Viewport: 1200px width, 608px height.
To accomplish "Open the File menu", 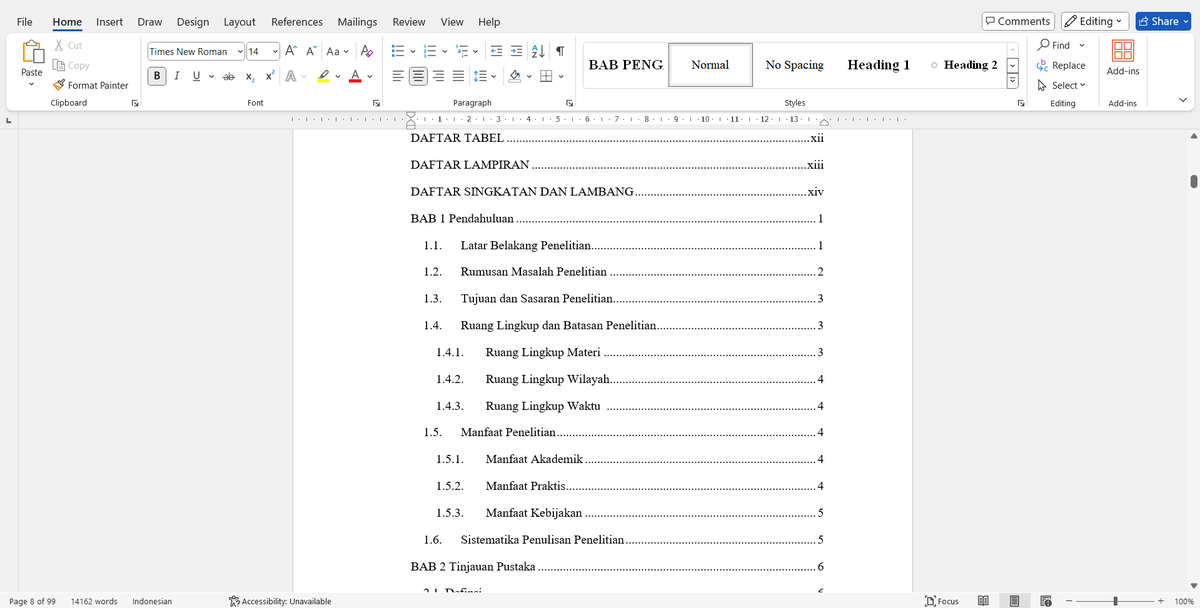I will [24, 21].
